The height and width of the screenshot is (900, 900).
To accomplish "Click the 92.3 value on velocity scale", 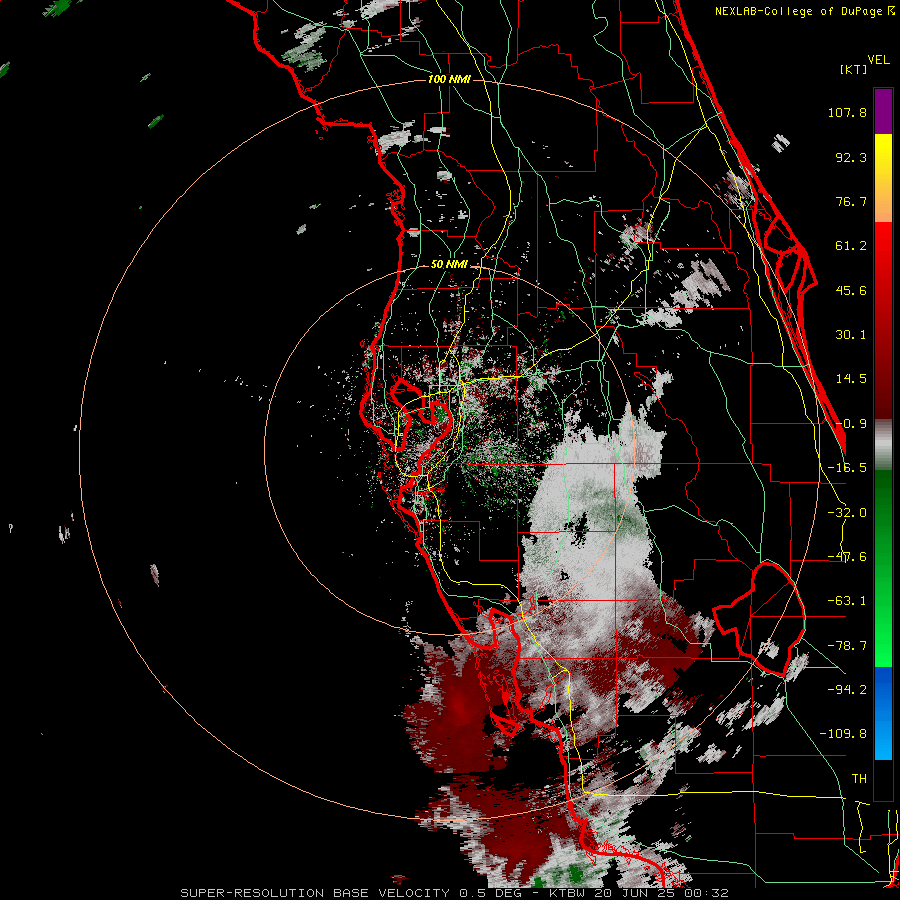I will tap(851, 157).
